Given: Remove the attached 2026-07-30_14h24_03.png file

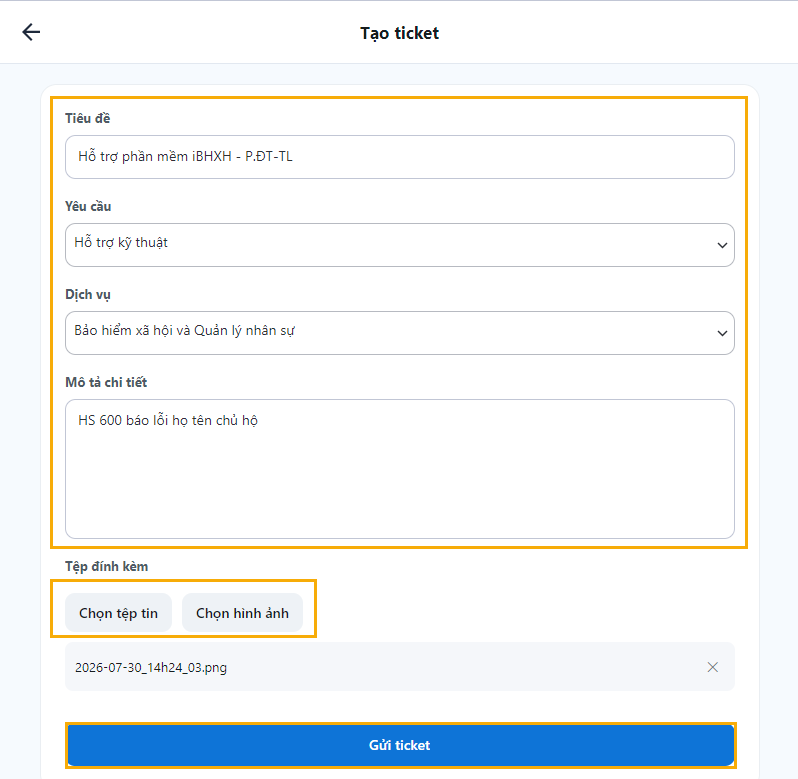Looking at the screenshot, I should coord(712,667).
